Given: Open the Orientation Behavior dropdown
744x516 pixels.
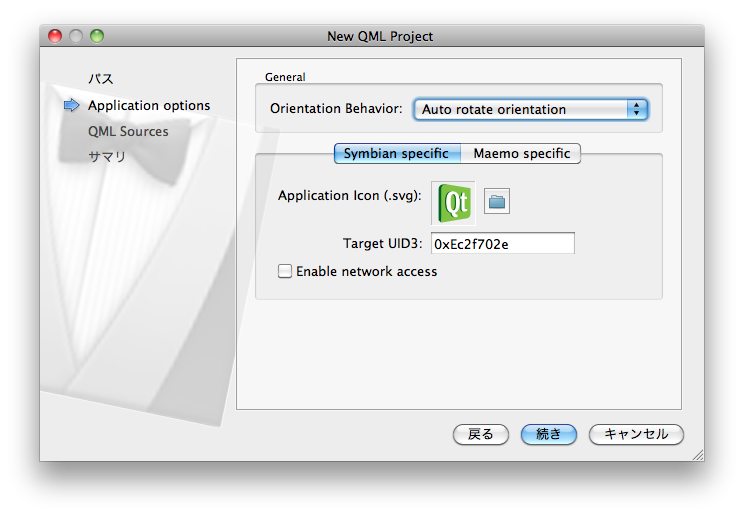Looking at the screenshot, I should pyautogui.click(x=531, y=109).
